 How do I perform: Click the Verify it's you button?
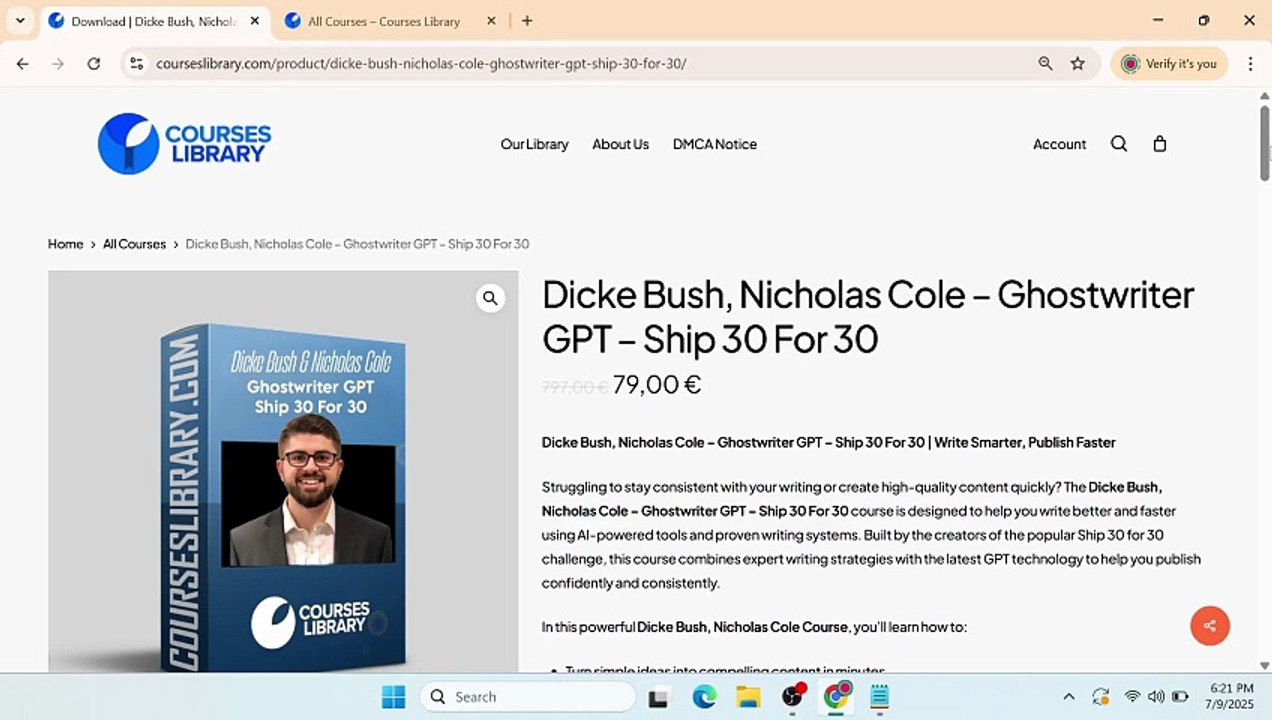(x=1169, y=63)
